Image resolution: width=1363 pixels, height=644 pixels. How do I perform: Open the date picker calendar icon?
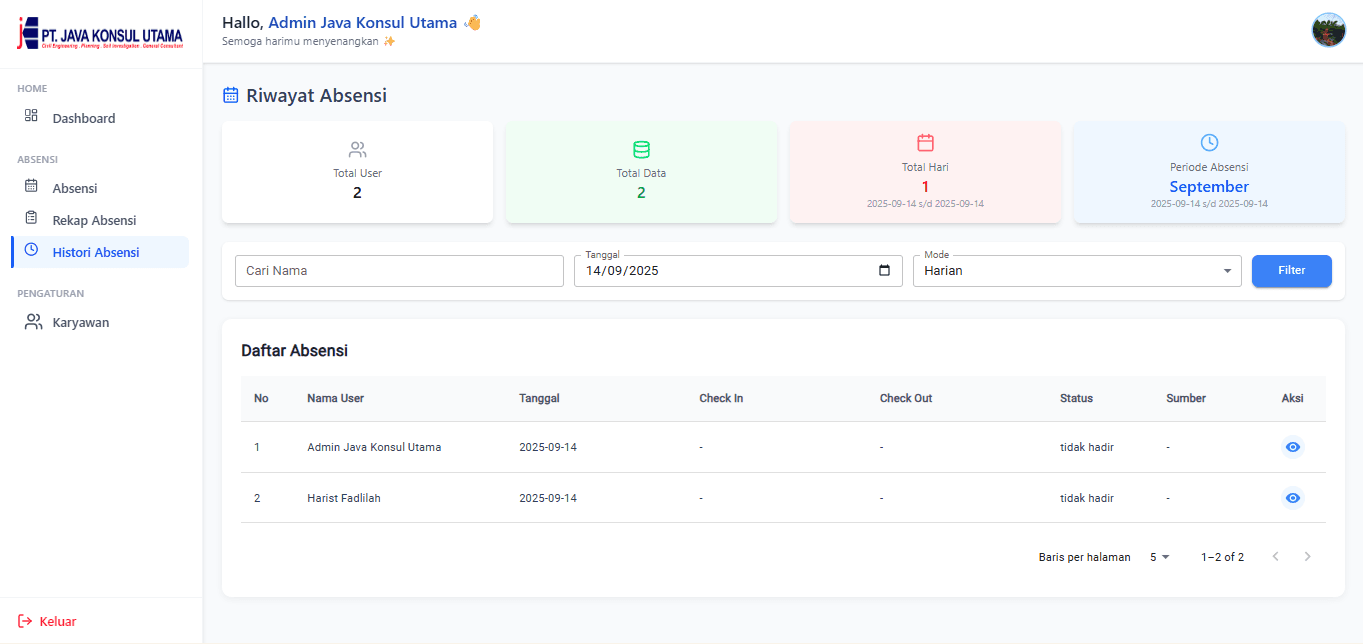pyautogui.click(x=884, y=270)
